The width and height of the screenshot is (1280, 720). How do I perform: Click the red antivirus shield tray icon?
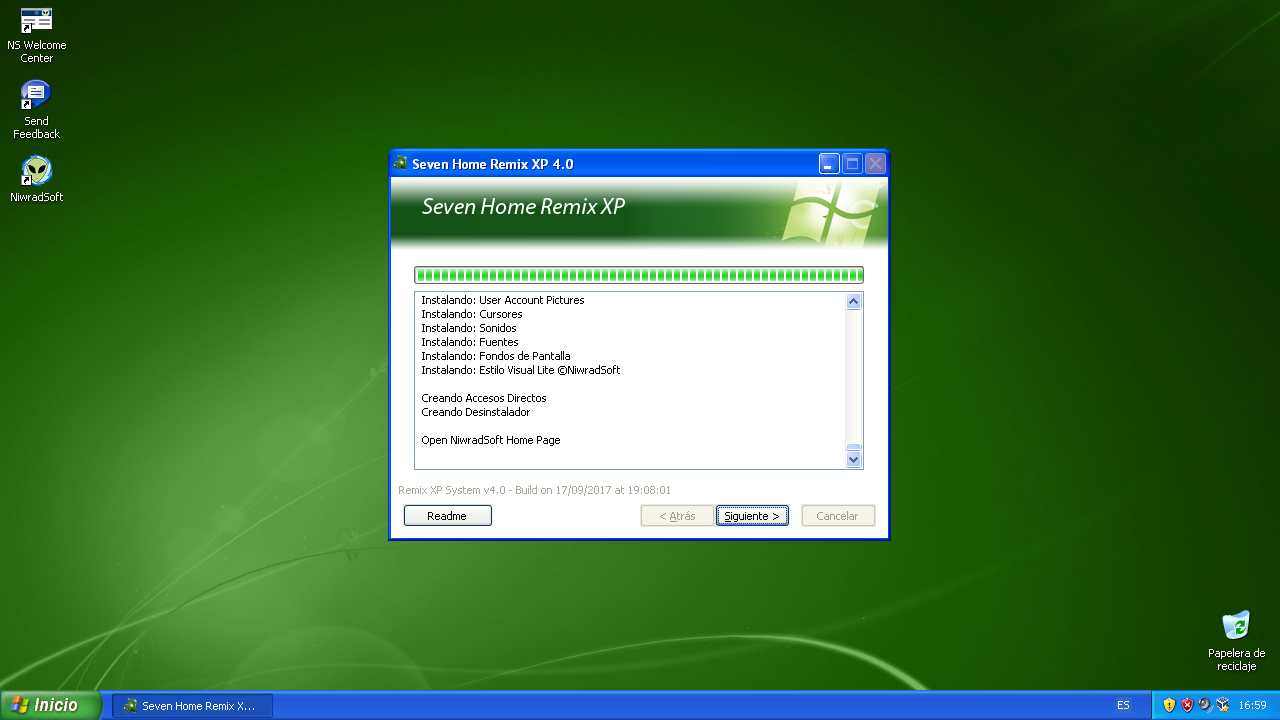[1187, 705]
